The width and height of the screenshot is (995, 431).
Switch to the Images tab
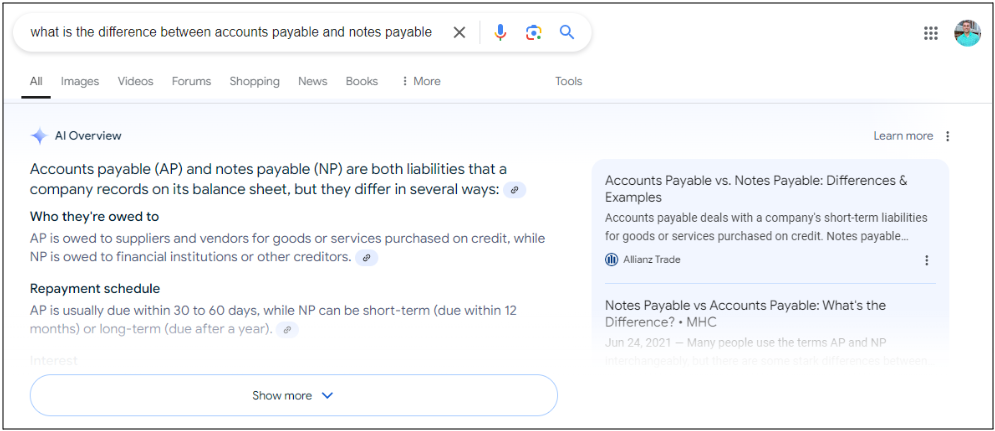(80, 81)
